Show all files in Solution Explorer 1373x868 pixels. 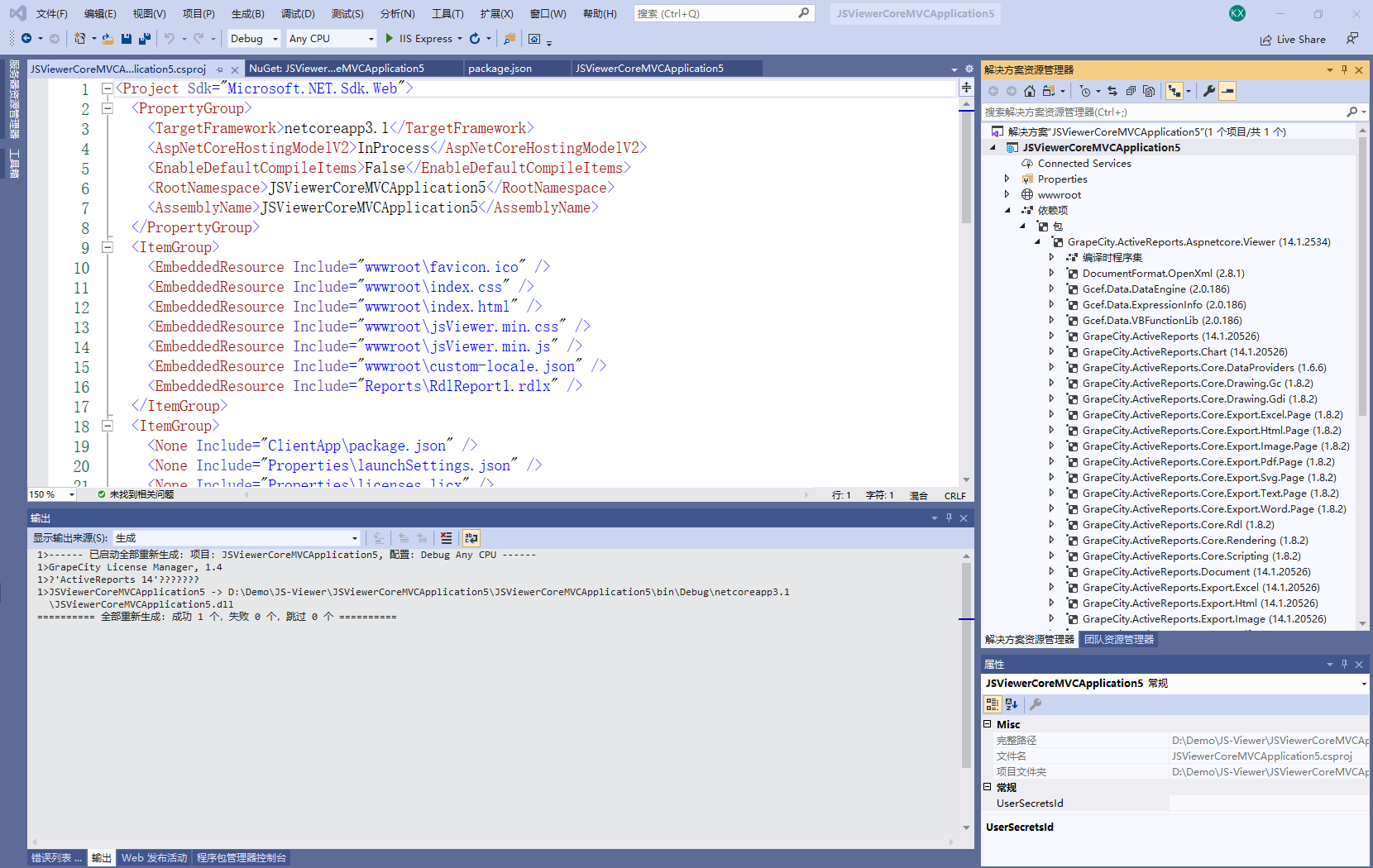1149,91
